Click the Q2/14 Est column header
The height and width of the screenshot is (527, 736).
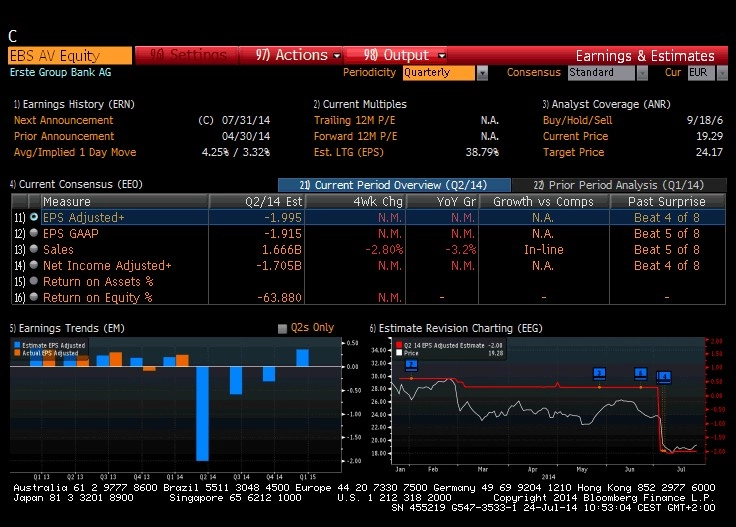[x=257, y=201]
